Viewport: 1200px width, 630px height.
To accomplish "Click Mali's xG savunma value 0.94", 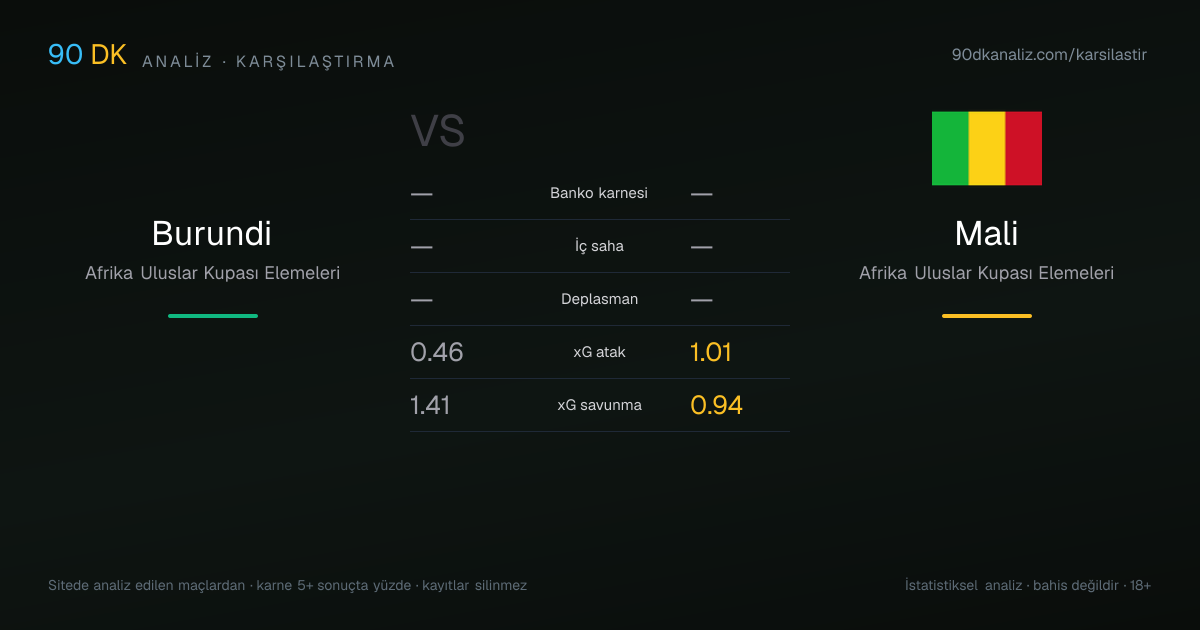I will point(716,405).
